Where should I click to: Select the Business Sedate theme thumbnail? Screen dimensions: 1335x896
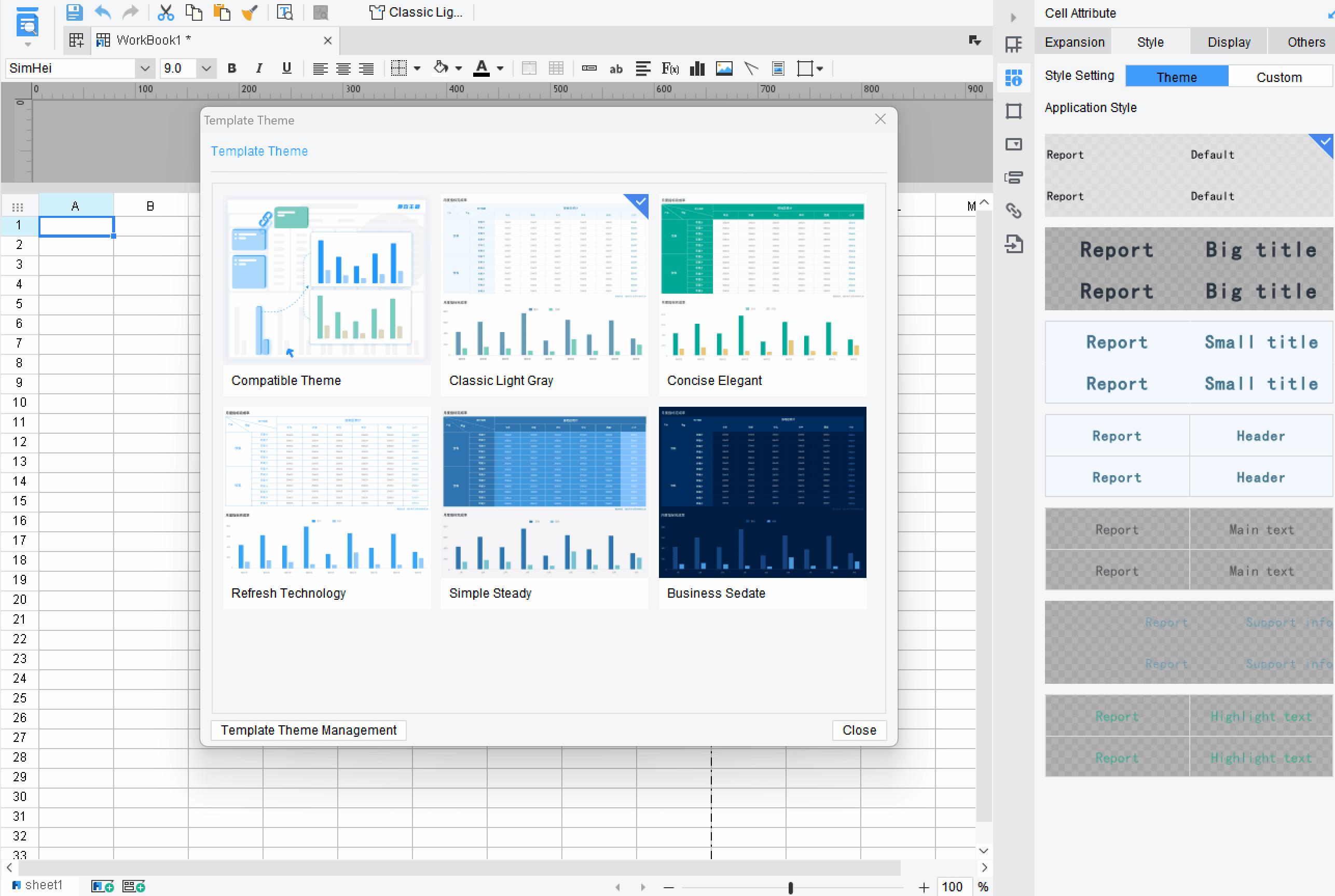[762, 492]
